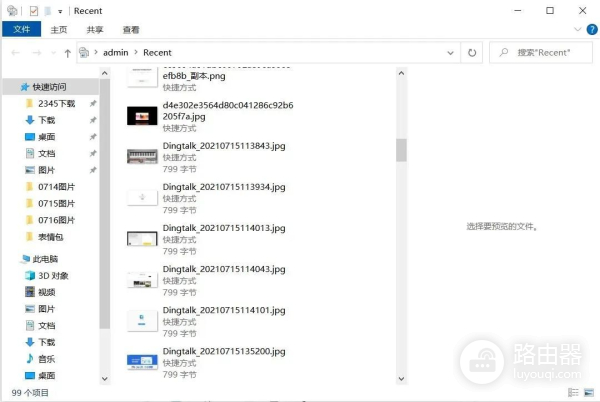600x402 pixels.
Task: Switch to the 查看 ribbon tab
Action: click(x=131, y=29)
